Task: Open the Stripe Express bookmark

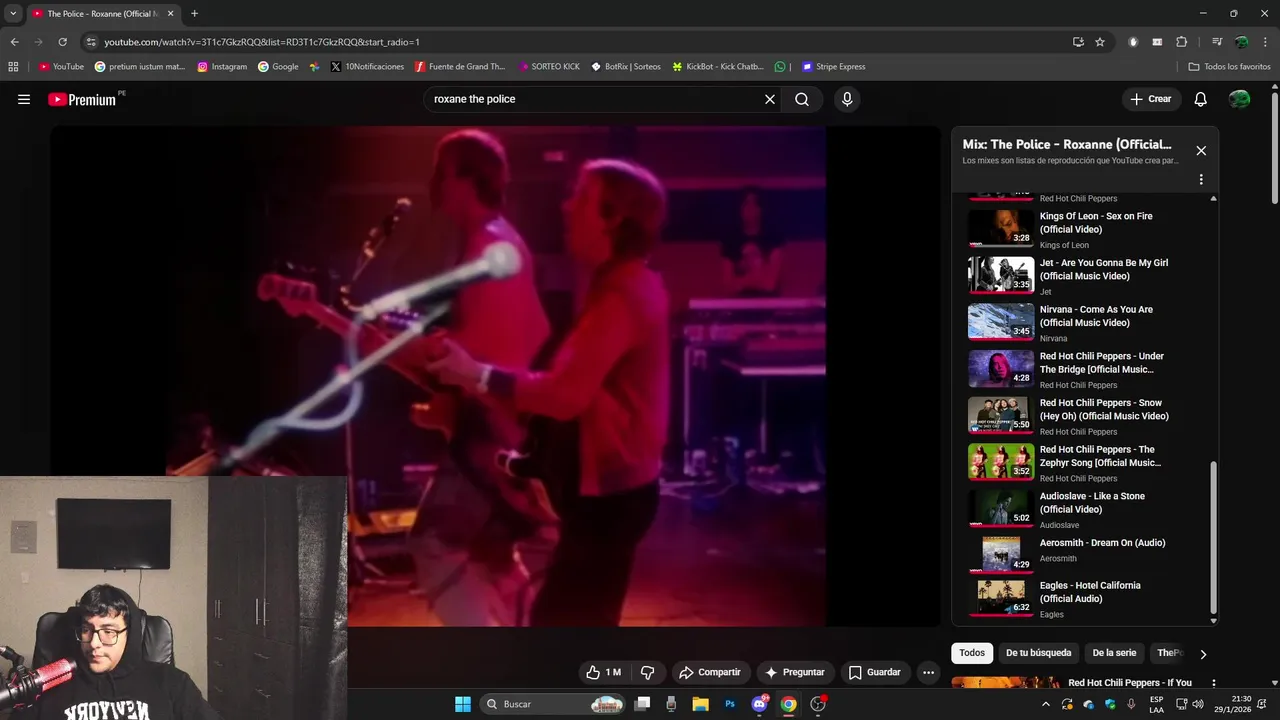Action: pos(834,67)
